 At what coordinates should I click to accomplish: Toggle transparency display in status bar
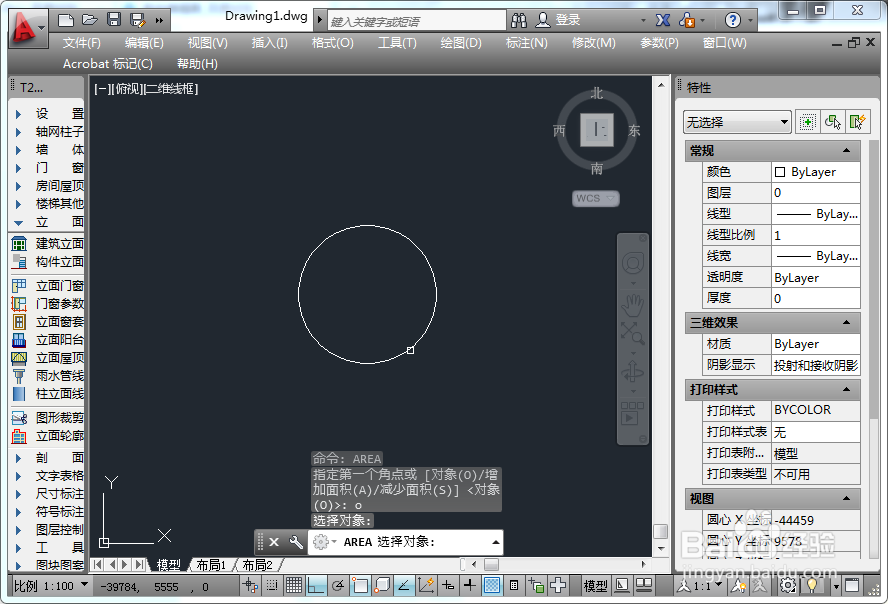coord(492,585)
